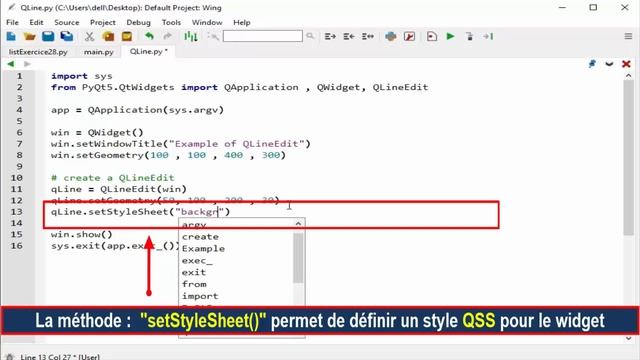Click the Copy icon in toolbar
This screenshot has width=640, height=360.
pyautogui.click(x=109, y=37)
